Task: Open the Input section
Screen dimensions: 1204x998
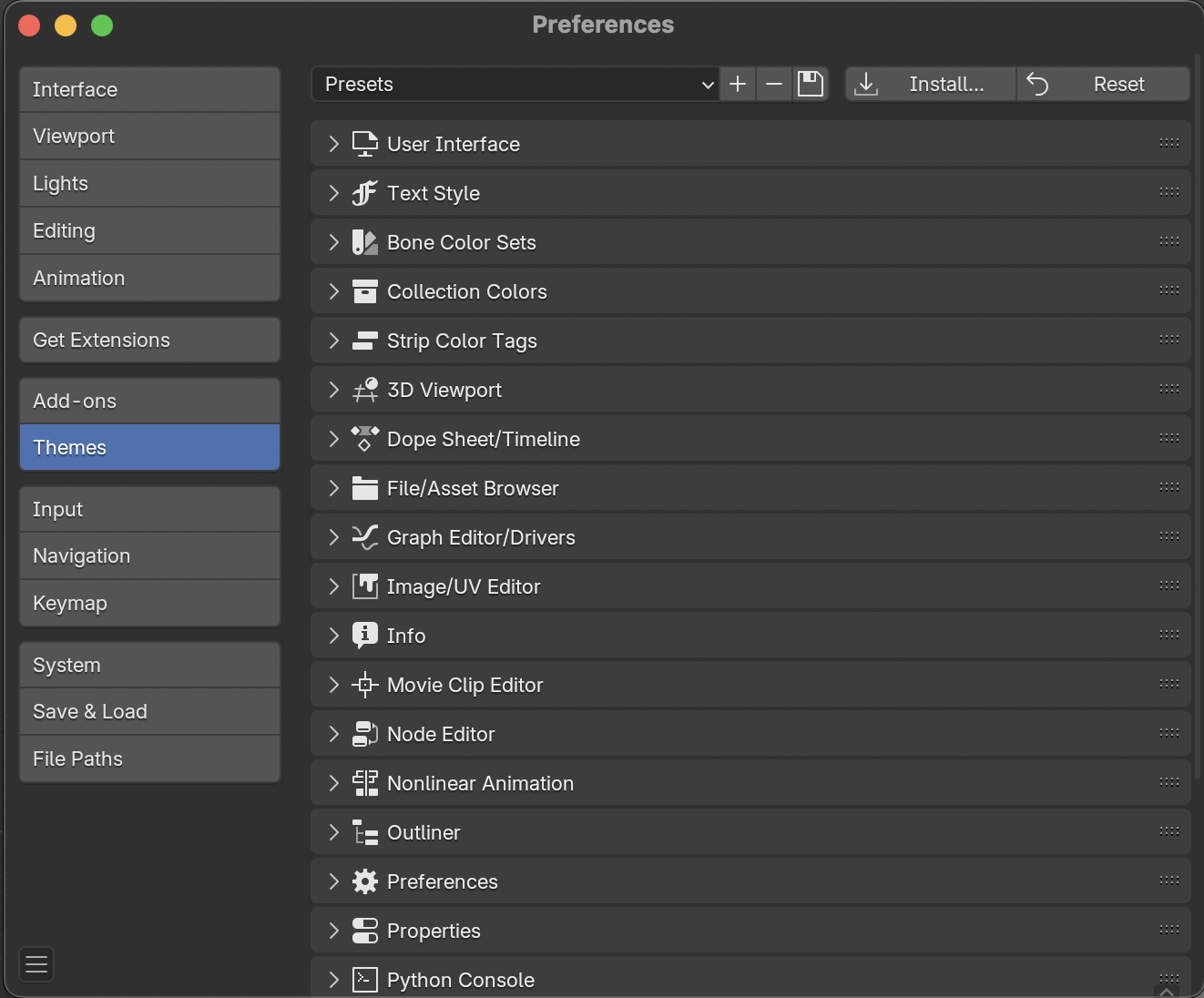Action: [149, 509]
